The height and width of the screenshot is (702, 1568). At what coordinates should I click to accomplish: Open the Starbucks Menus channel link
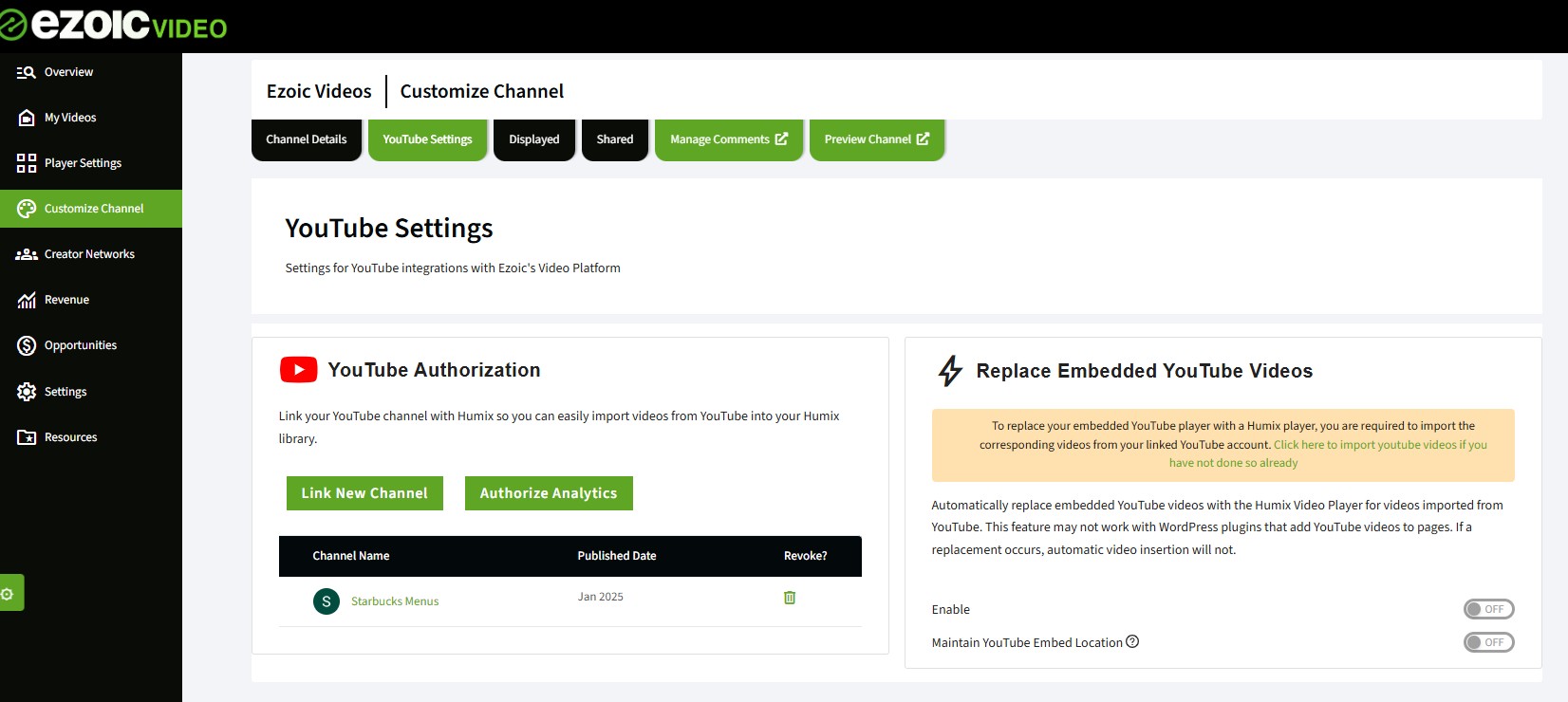click(x=395, y=601)
